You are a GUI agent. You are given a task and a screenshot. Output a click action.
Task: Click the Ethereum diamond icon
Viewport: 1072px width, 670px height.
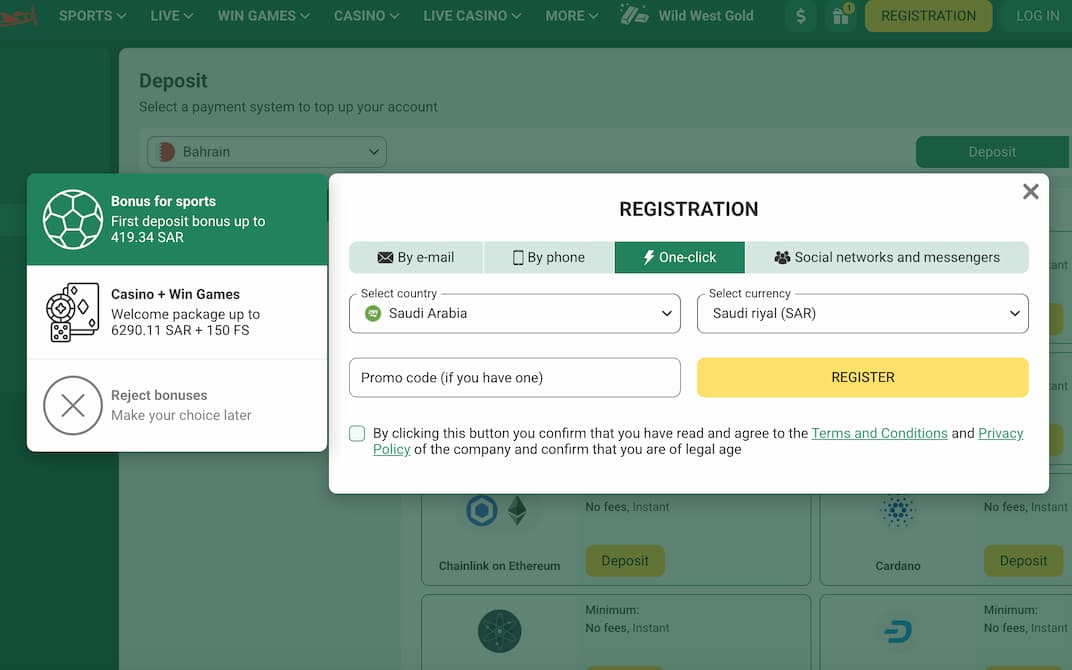[518, 510]
